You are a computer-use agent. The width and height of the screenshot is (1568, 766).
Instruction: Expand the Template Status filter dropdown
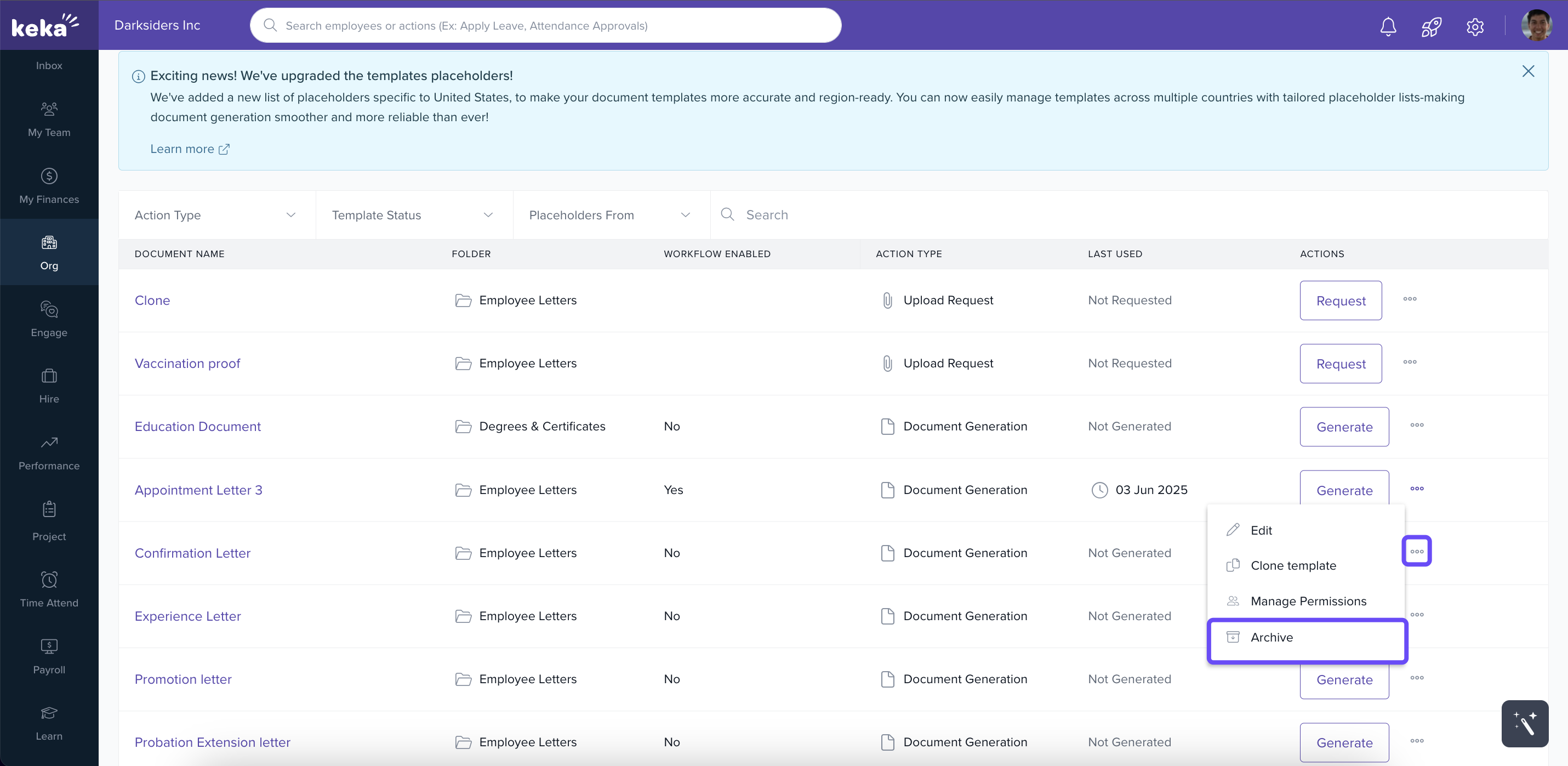(413, 215)
